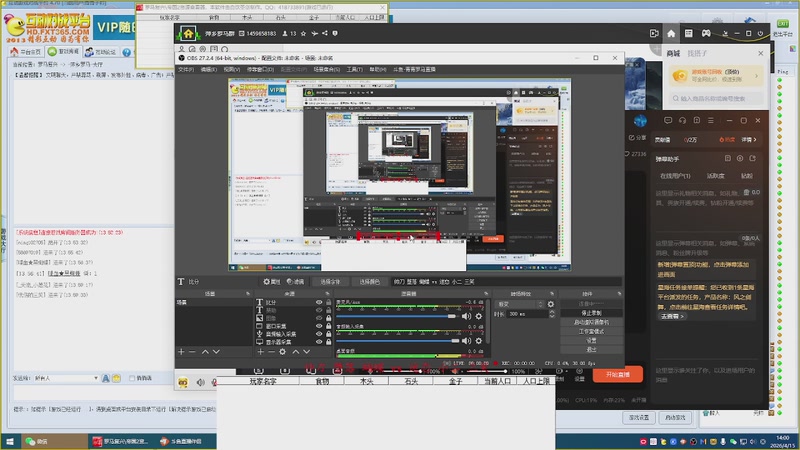Move the scene up with the arrow icon
The height and width of the screenshot is (450, 800).
click(205, 352)
